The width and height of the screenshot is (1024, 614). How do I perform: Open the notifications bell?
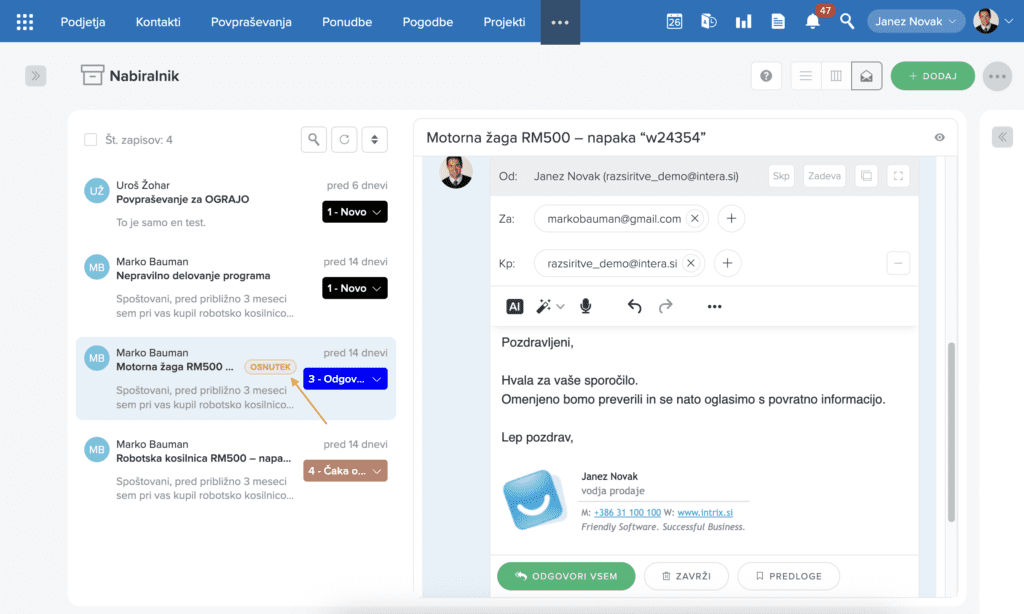coord(812,22)
